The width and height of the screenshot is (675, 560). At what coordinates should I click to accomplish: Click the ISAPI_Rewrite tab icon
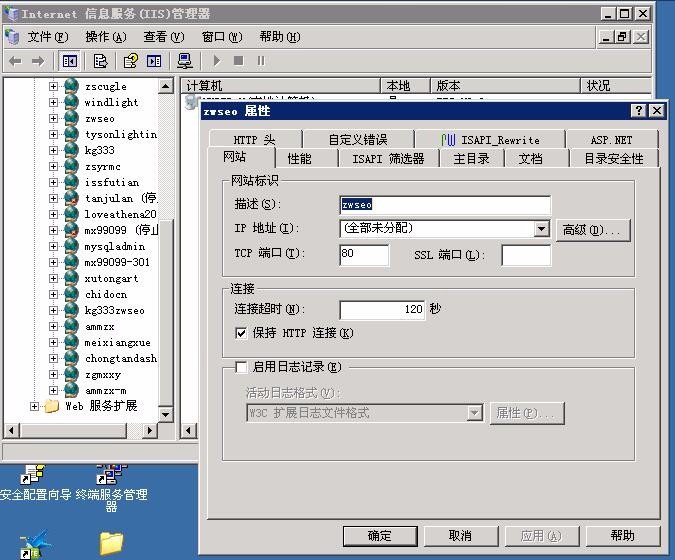point(449,139)
